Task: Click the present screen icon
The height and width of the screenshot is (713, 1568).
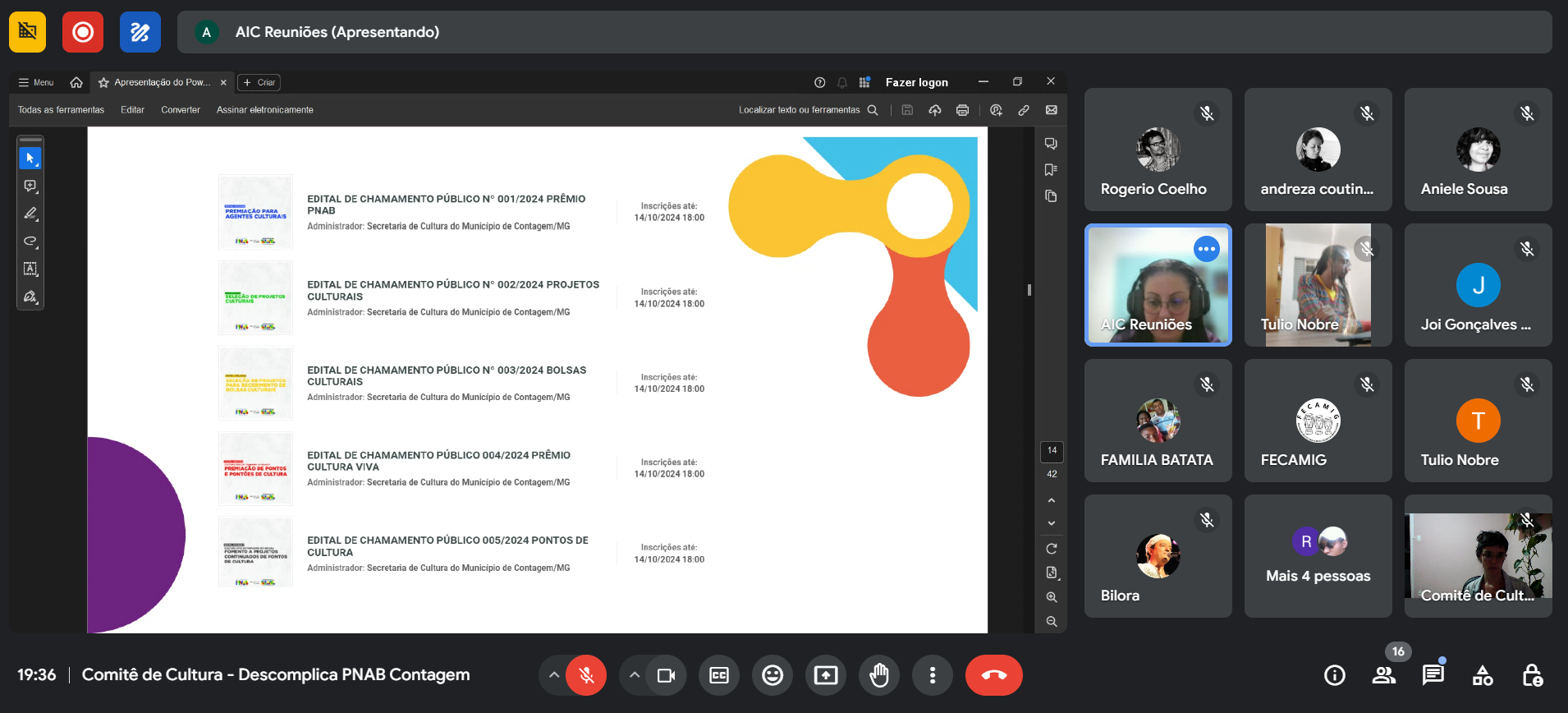Action: click(825, 675)
